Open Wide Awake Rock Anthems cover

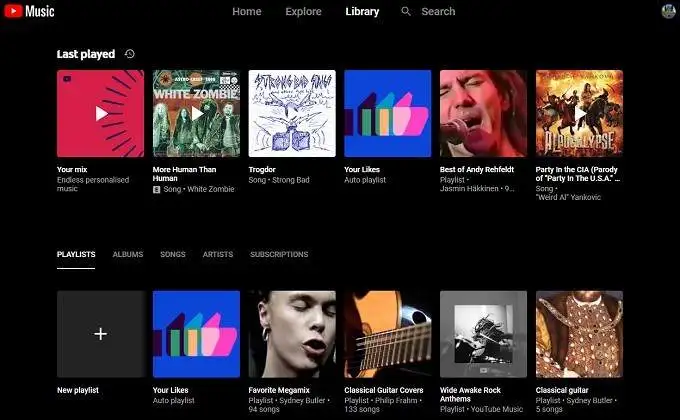(x=484, y=334)
